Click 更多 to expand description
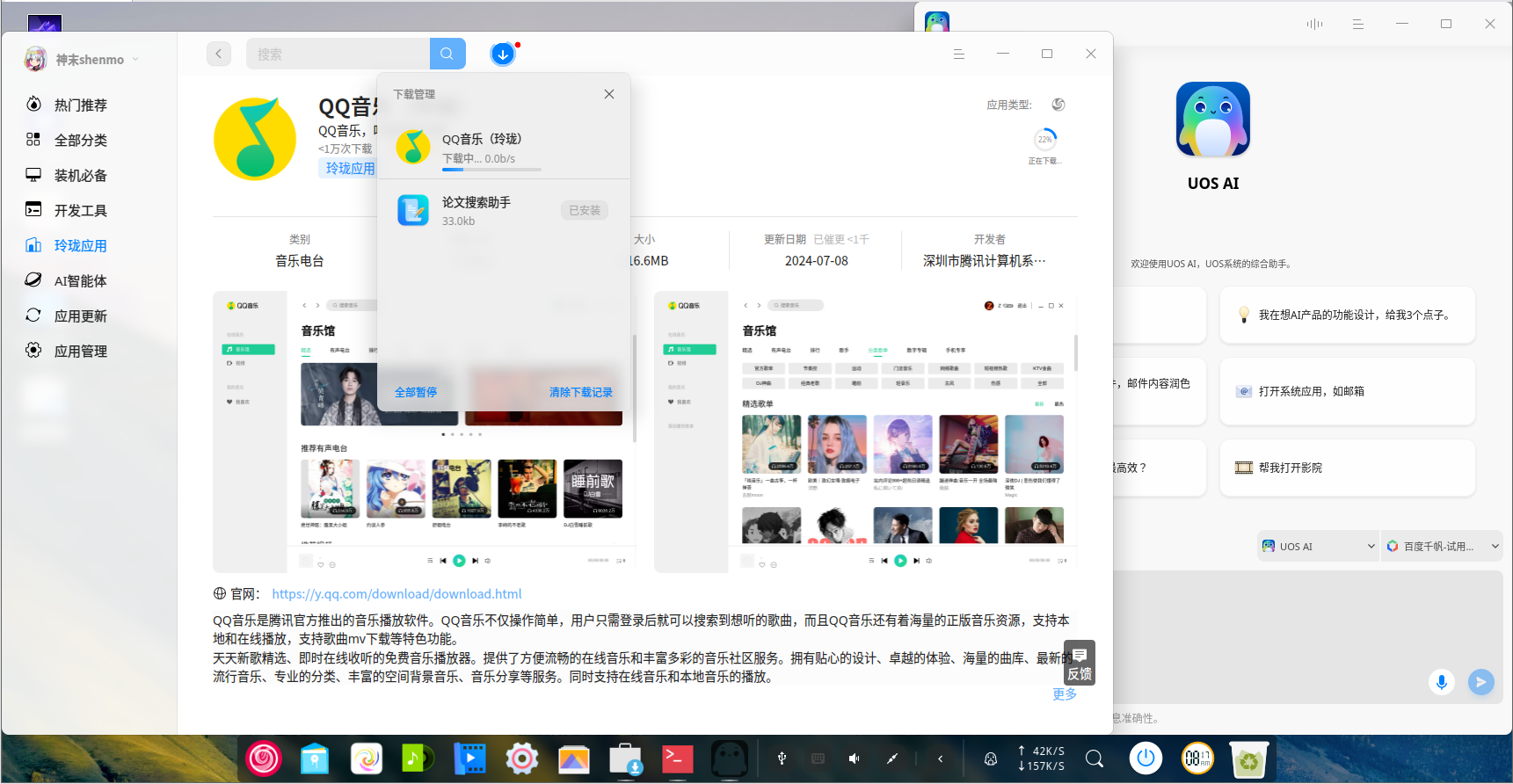This screenshot has width=1513, height=784. tap(1065, 694)
